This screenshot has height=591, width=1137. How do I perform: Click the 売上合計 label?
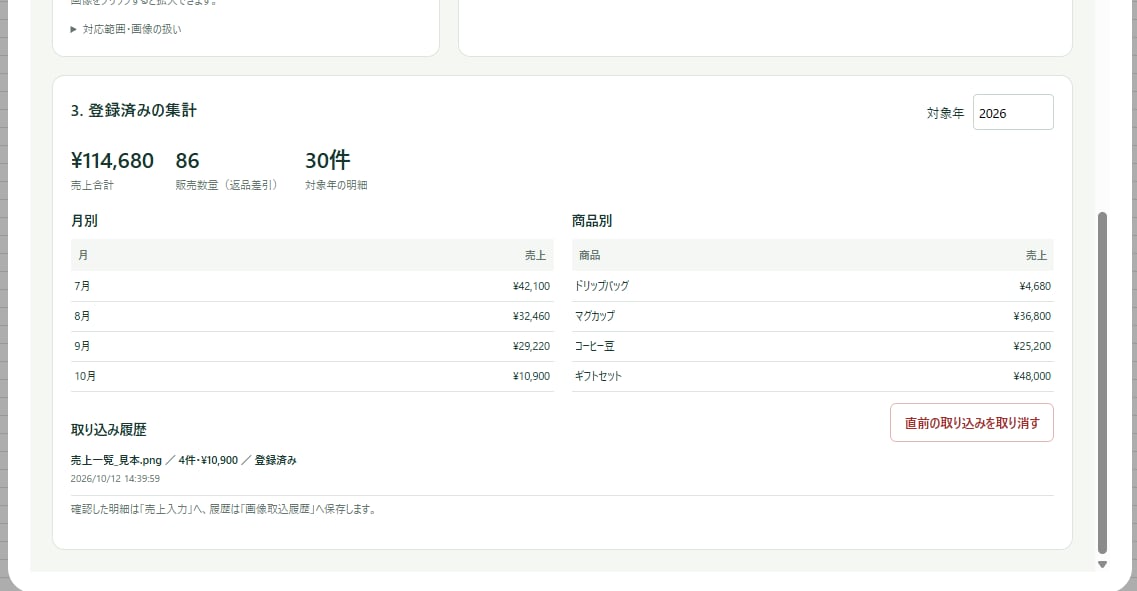pos(92,186)
